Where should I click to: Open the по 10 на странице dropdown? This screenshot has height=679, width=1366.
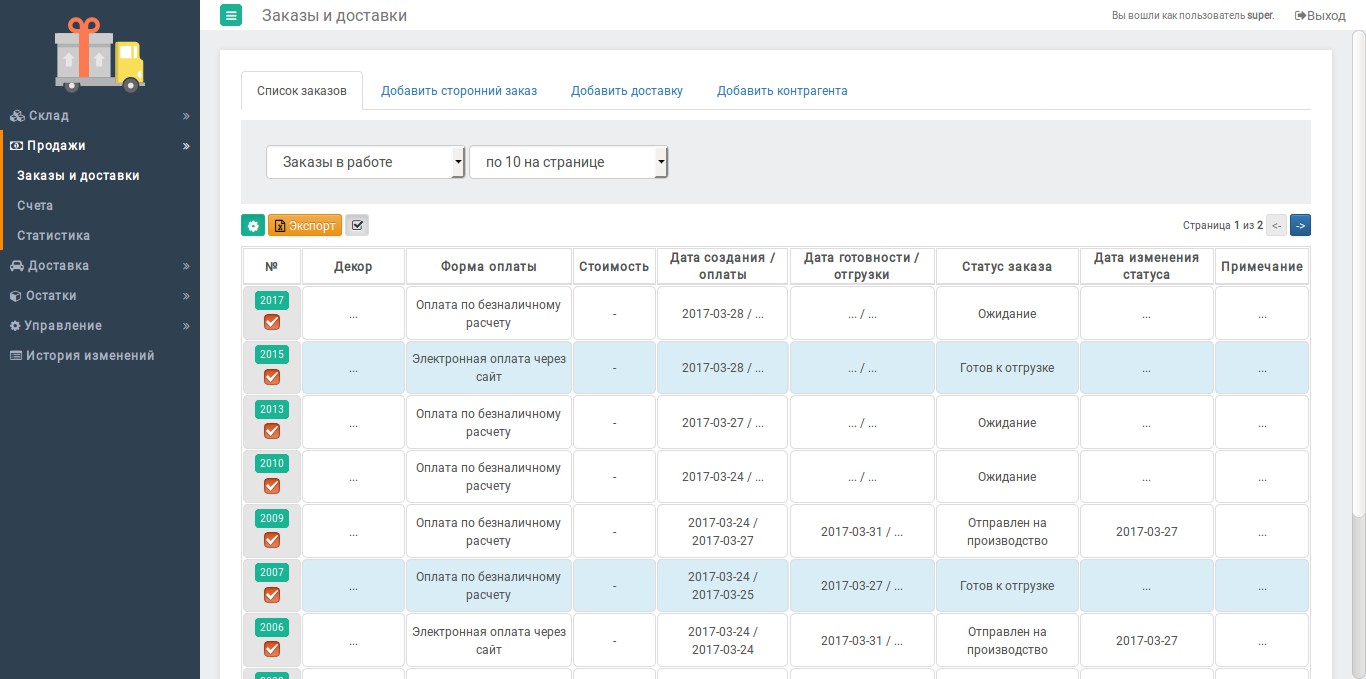[x=568, y=162]
